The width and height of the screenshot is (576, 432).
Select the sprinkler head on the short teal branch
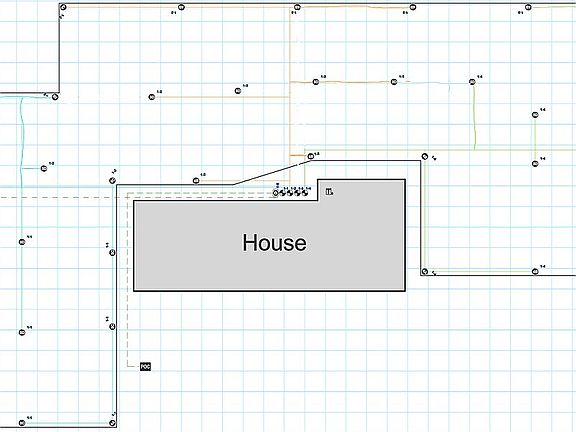[x=44, y=168]
